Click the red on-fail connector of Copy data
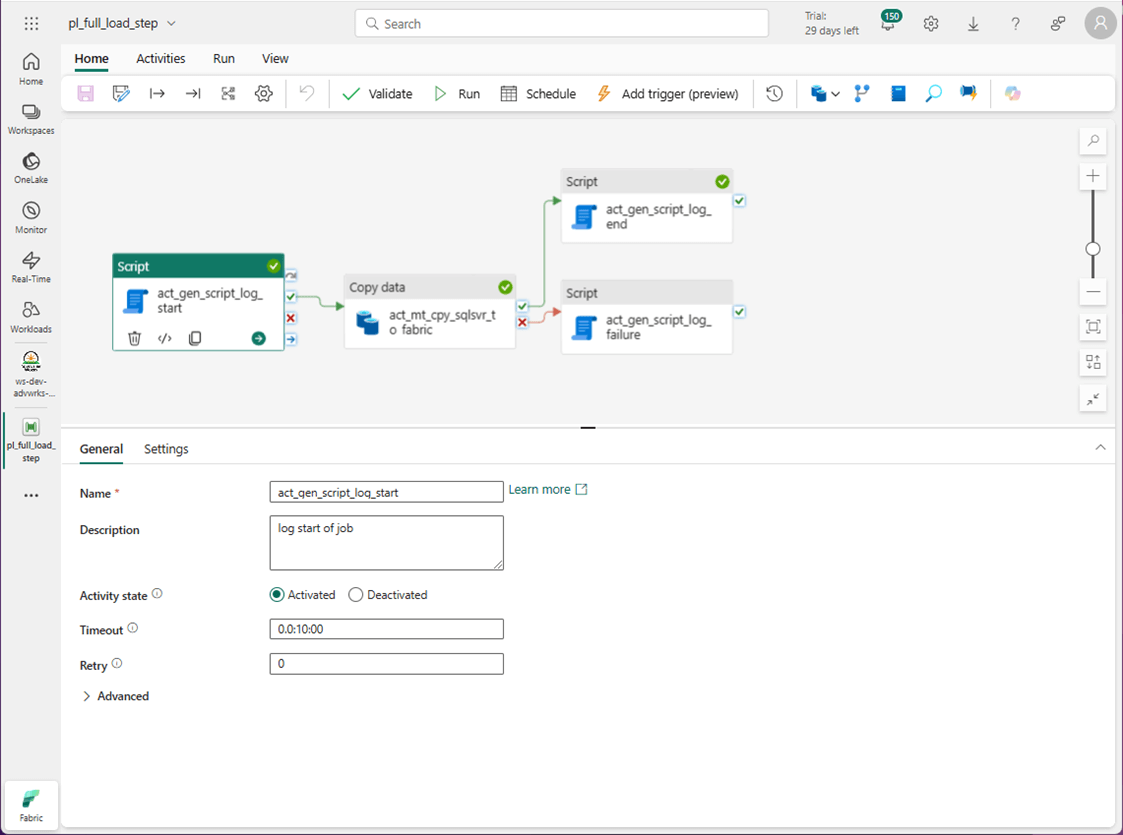 tap(522, 321)
